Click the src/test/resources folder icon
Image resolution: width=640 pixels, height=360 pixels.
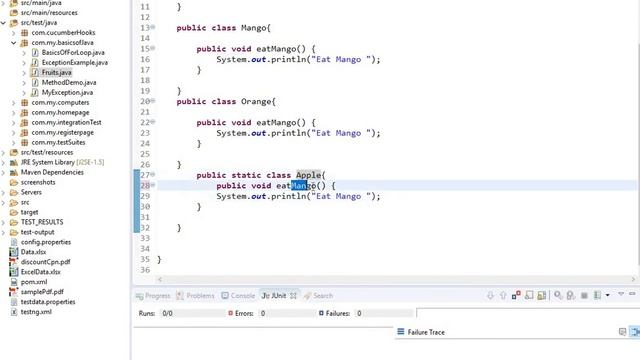pos(14,153)
